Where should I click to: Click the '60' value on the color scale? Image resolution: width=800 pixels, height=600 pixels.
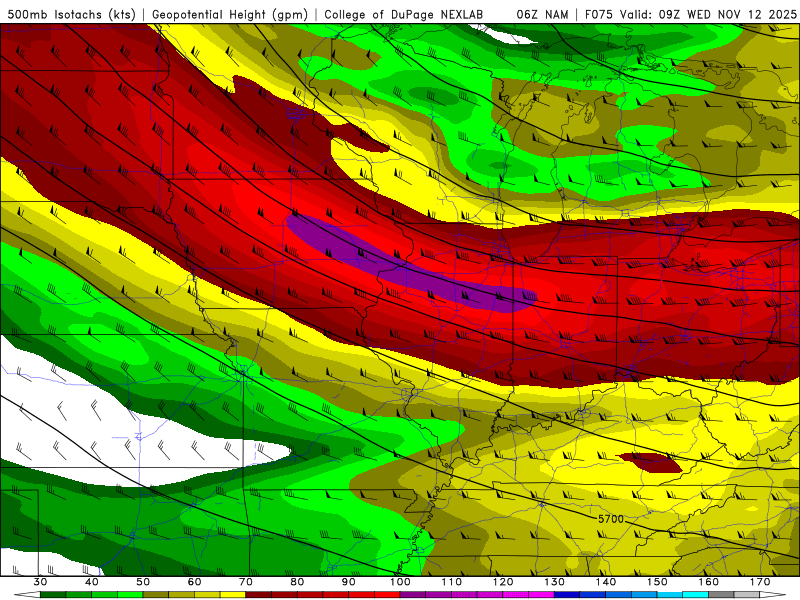tap(194, 582)
